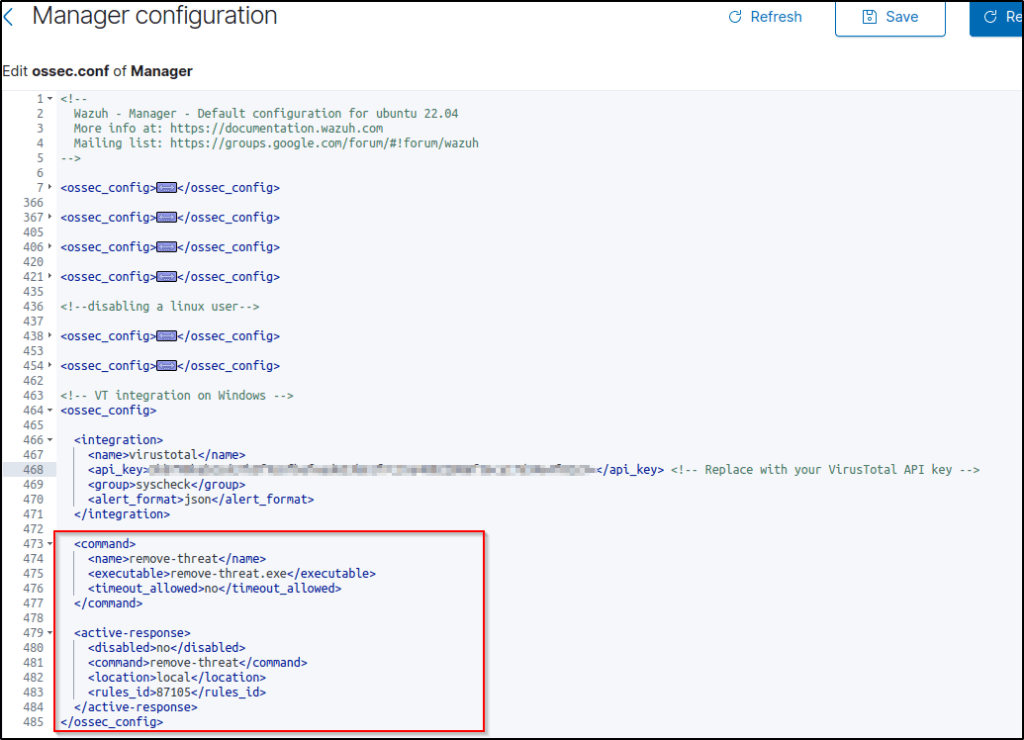Screen dimensions: 1024x740
Task: Click the folded code placeholder on line 454
Action: tap(166, 366)
